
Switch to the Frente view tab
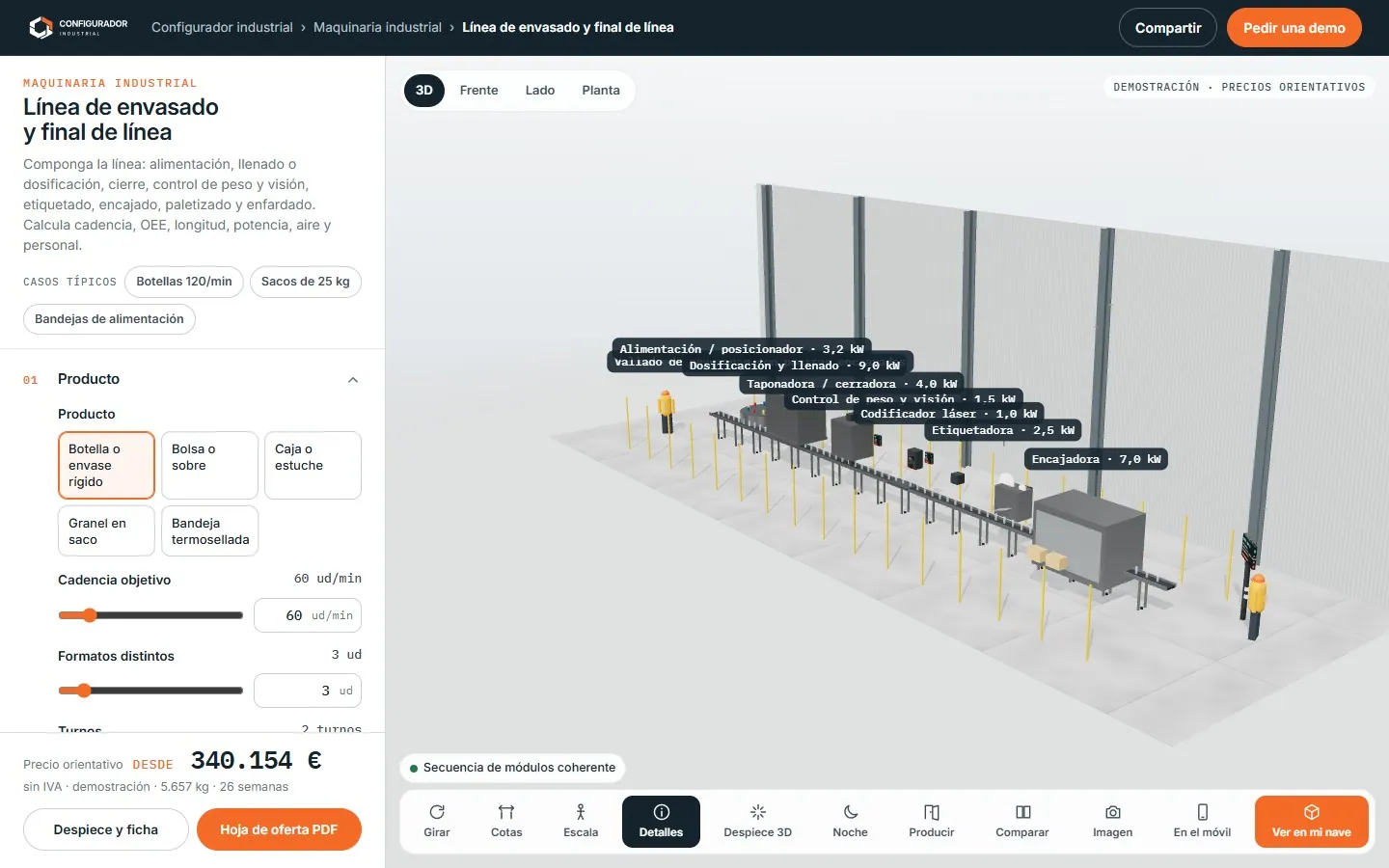coord(479,91)
